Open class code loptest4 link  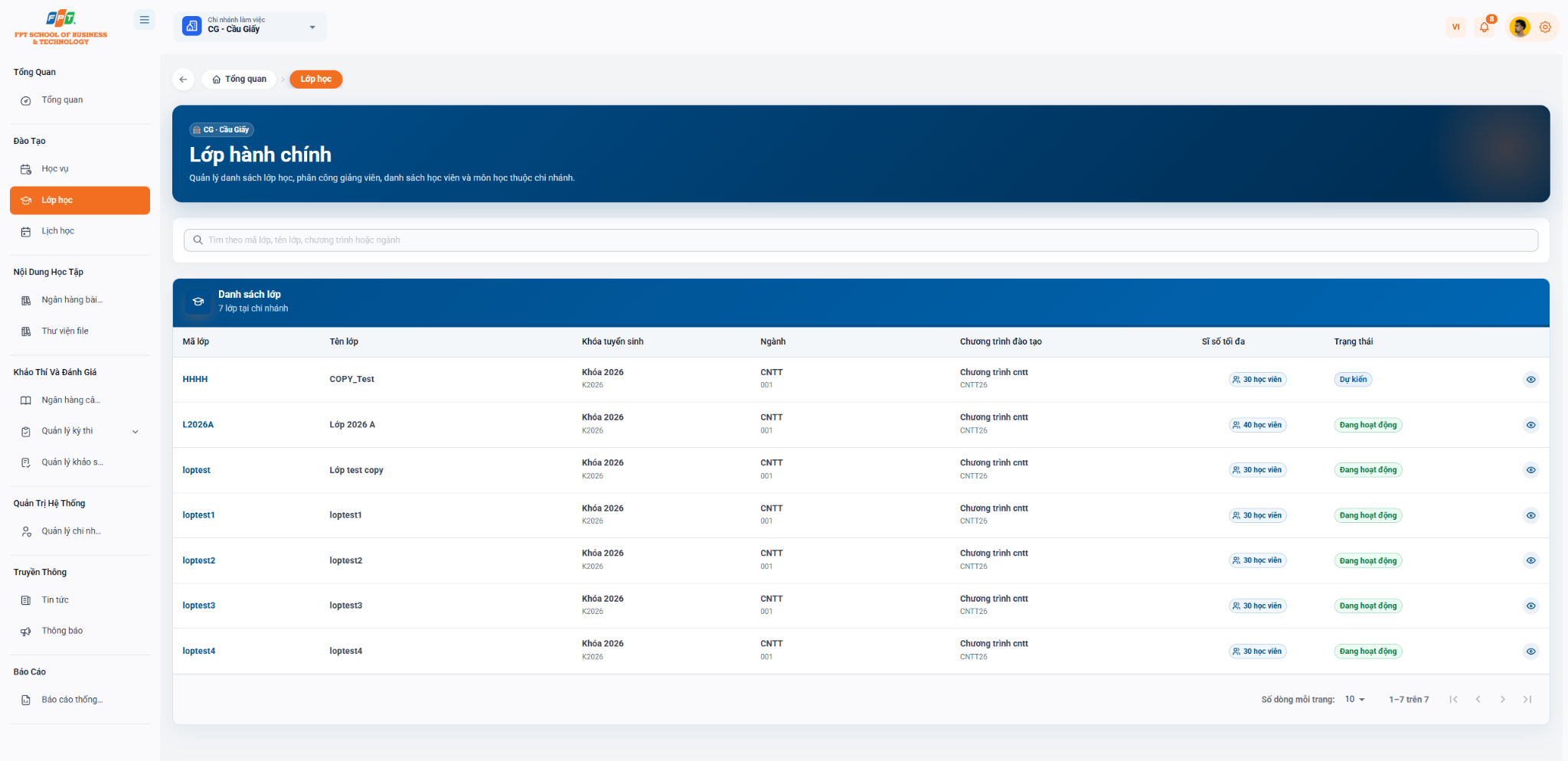[199, 652]
